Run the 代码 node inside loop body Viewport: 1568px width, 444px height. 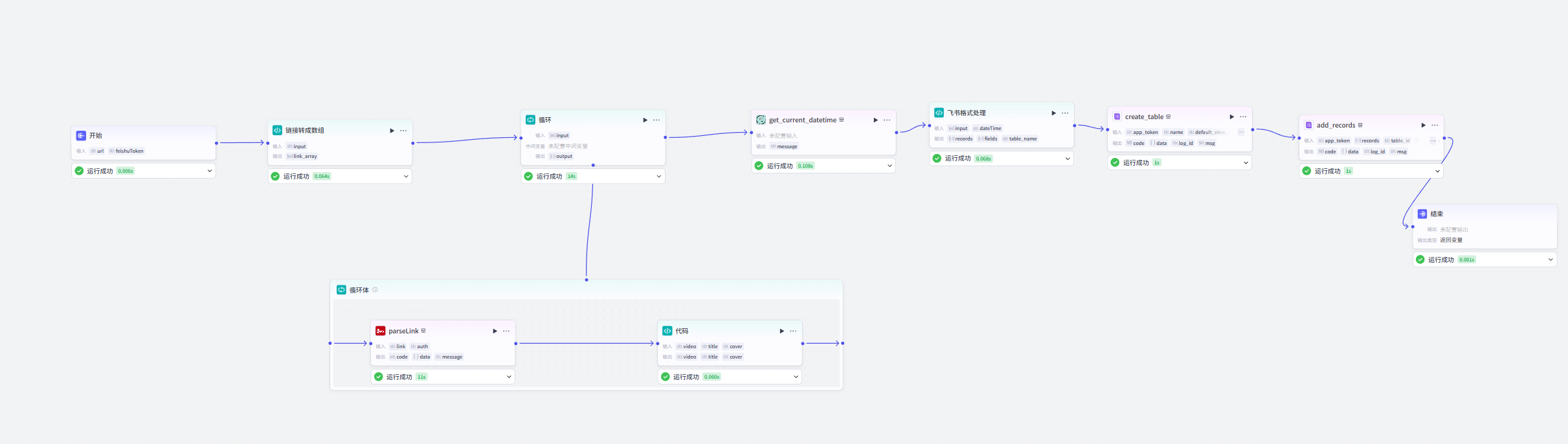pyautogui.click(x=781, y=331)
